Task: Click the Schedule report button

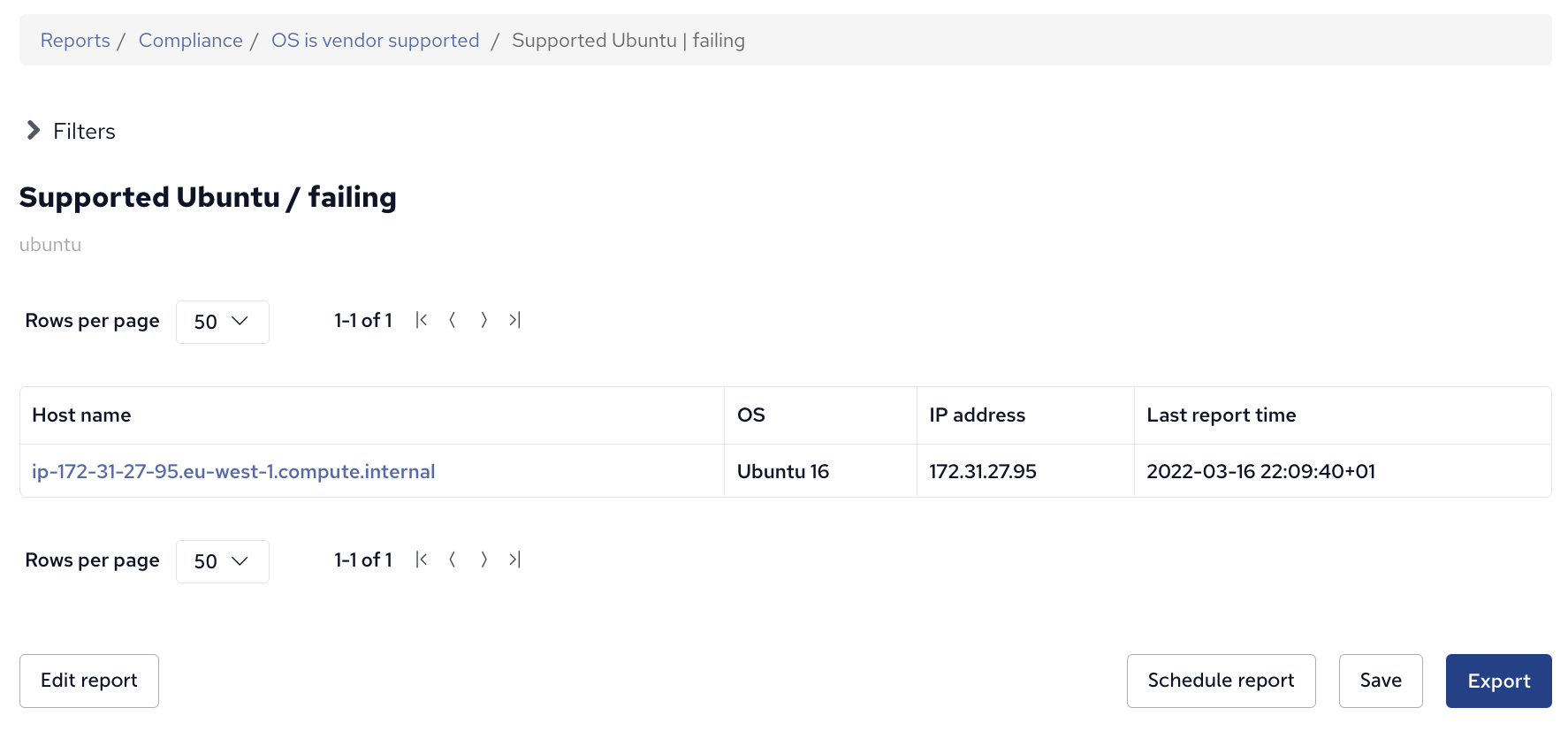Action: pos(1221,681)
